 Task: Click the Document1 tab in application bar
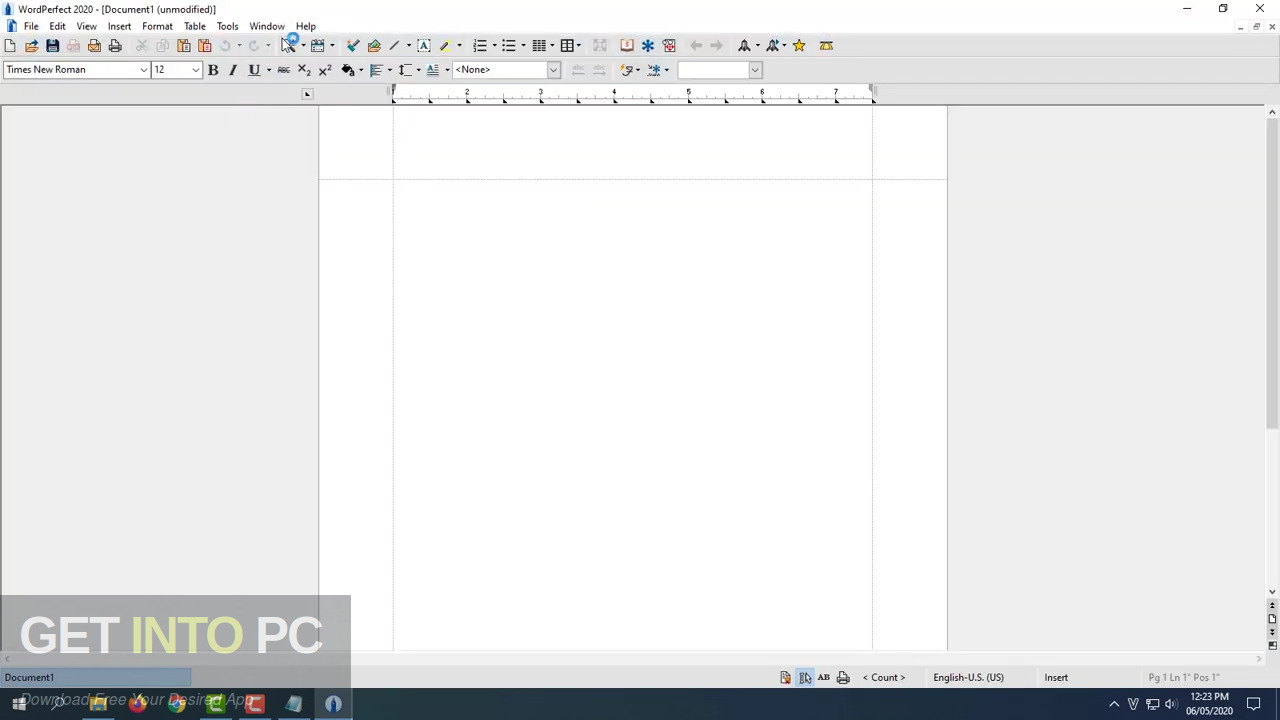pos(95,678)
